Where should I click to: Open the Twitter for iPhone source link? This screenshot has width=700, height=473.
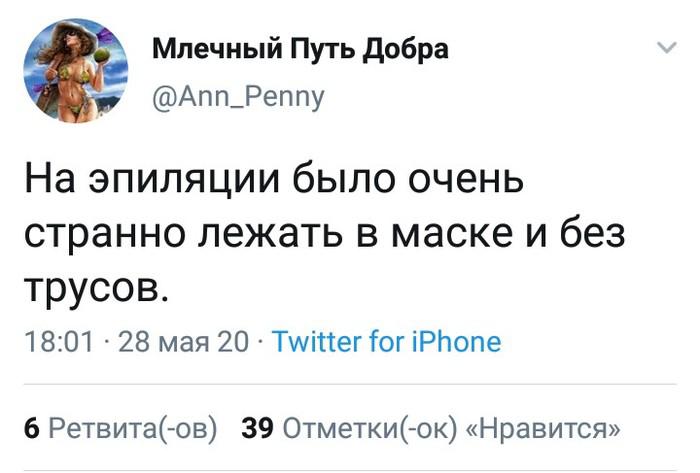point(386,342)
